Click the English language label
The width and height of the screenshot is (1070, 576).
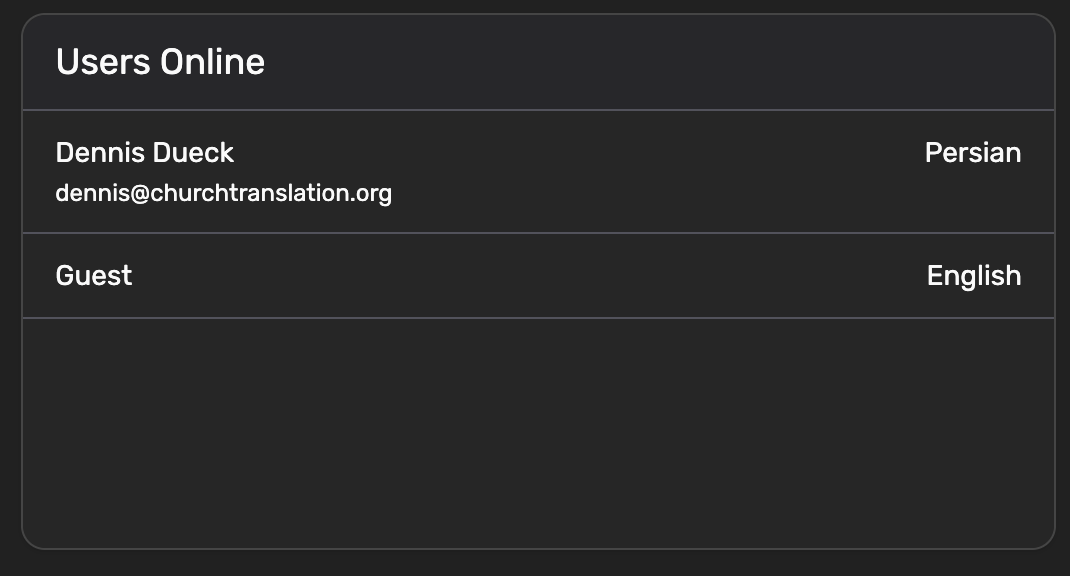(973, 276)
